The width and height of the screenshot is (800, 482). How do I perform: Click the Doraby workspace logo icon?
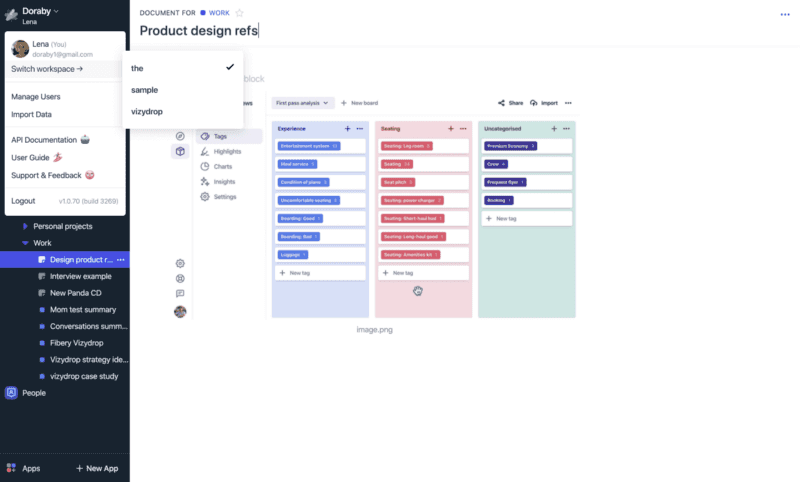click(10, 14)
